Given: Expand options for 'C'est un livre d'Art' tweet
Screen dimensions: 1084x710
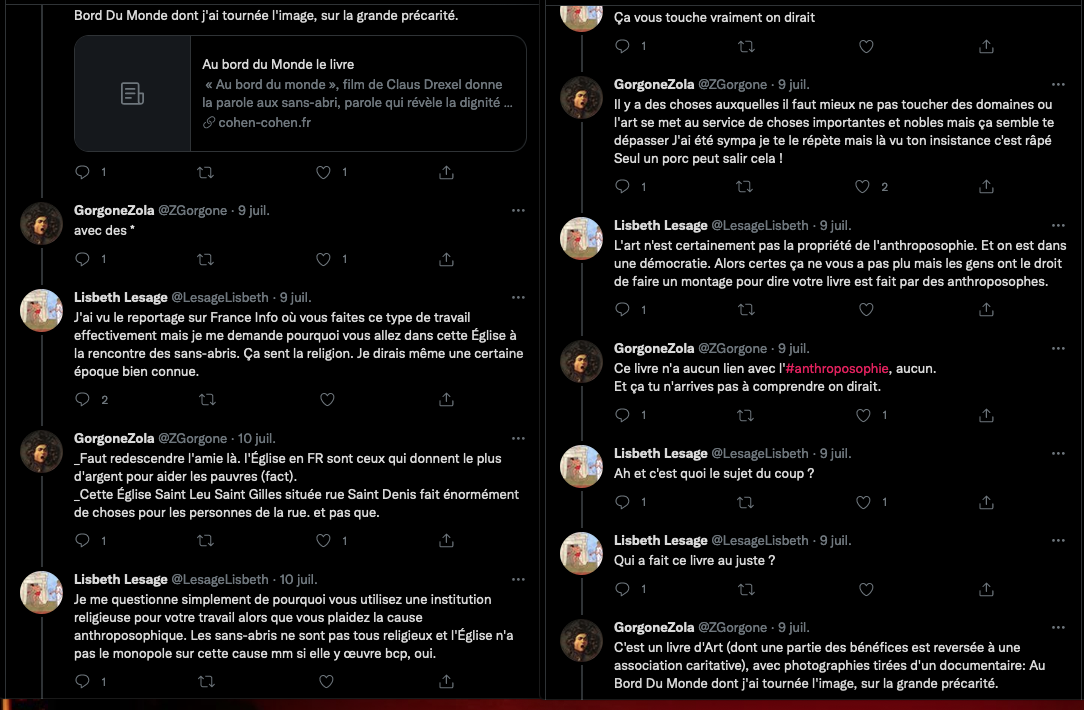Looking at the screenshot, I should pyautogui.click(x=1058, y=628).
